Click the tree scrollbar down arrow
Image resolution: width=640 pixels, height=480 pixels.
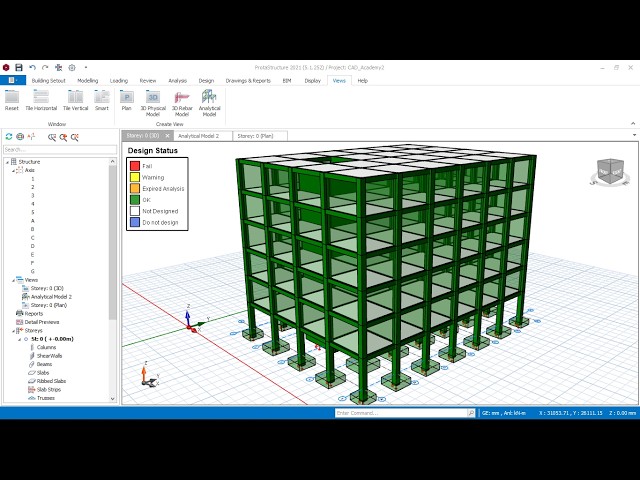click(x=113, y=399)
